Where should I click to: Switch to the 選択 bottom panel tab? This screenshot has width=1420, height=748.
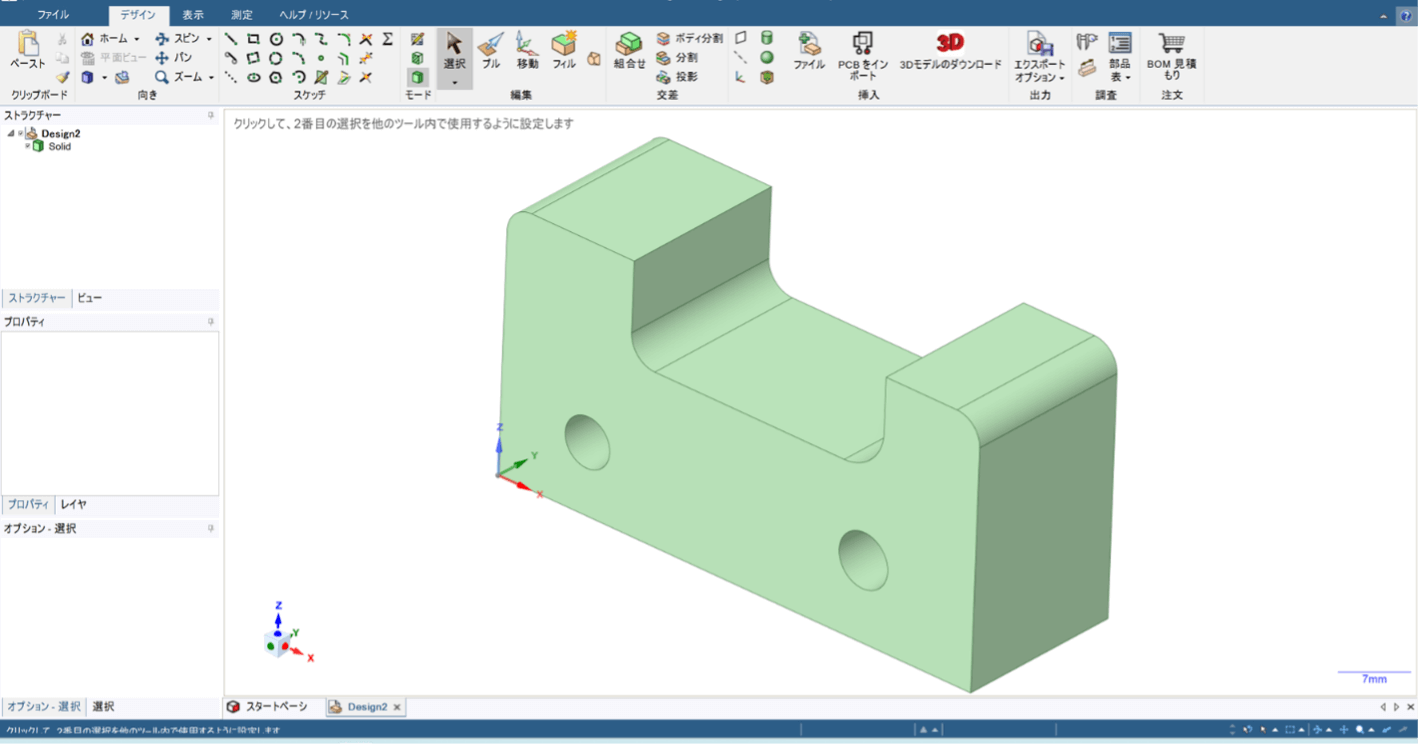coord(103,707)
